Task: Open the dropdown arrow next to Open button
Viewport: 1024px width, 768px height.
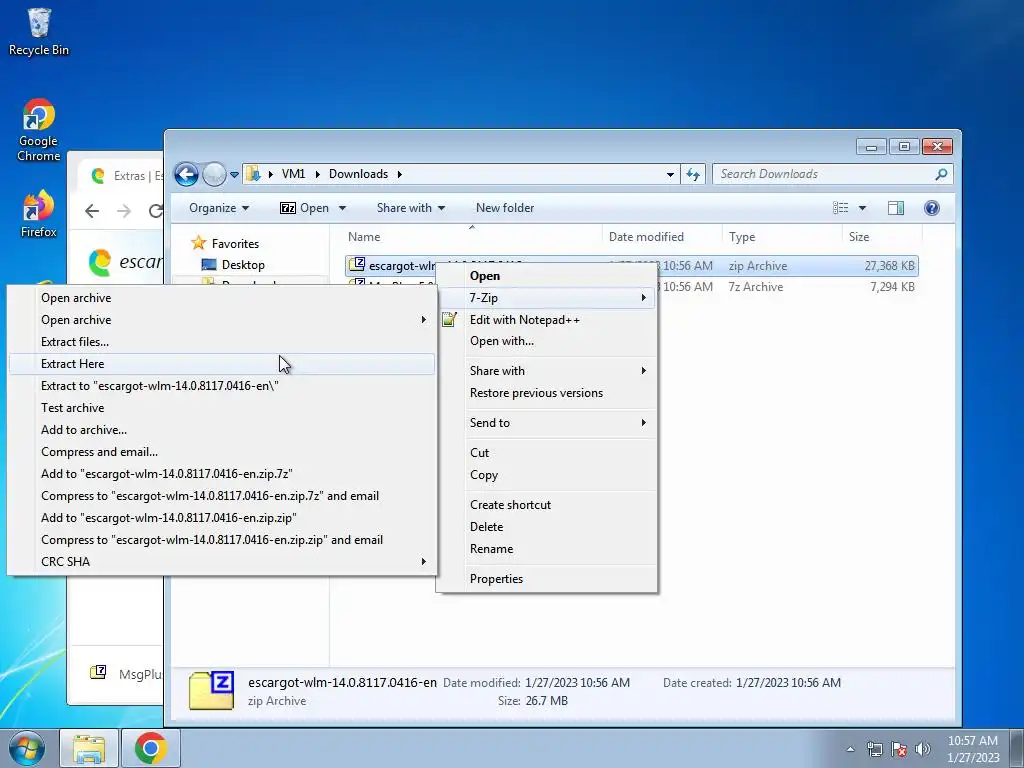Action: 342,208
